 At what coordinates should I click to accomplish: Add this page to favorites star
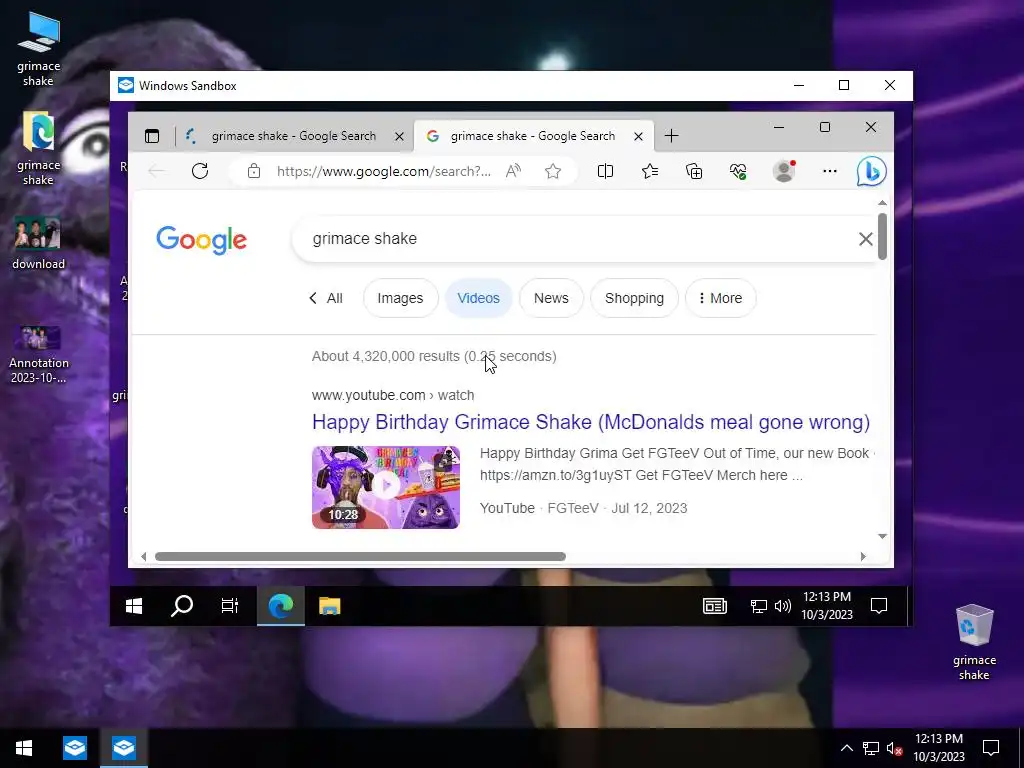[553, 171]
